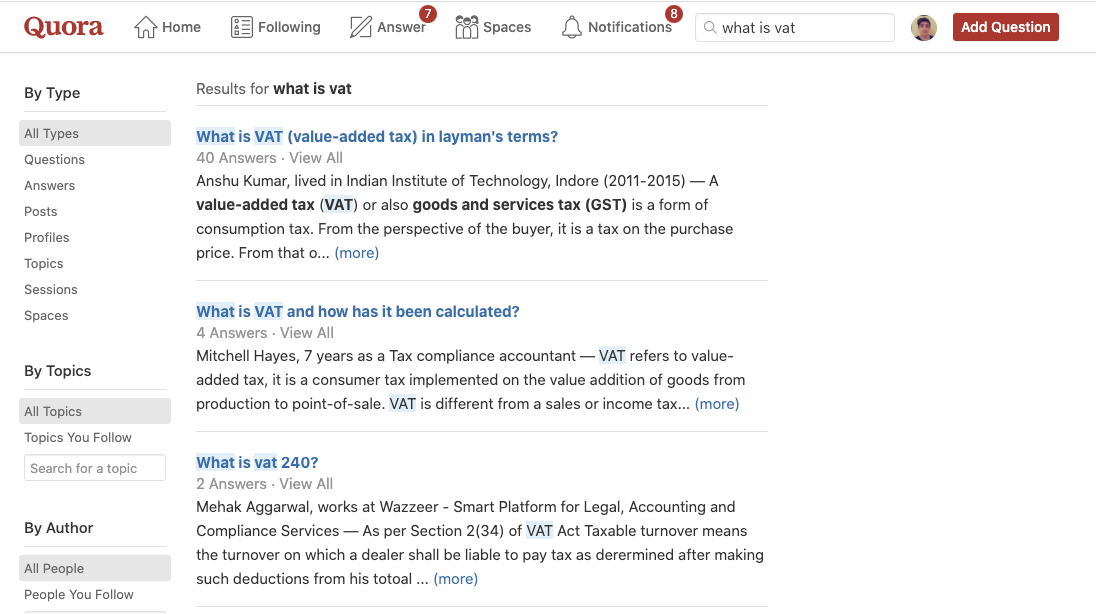Filter results by Profiles type
The width and height of the screenshot is (1096, 614).
coord(47,237)
